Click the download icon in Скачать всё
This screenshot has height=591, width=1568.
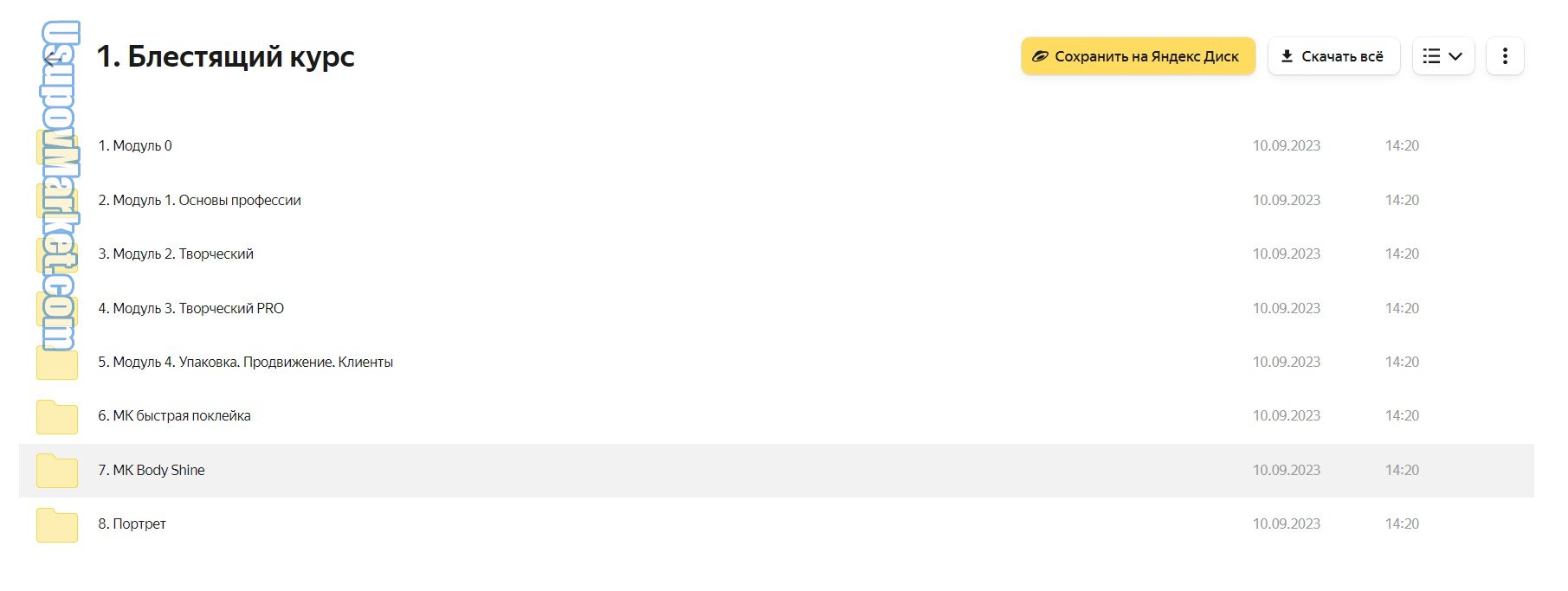click(1287, 56)
